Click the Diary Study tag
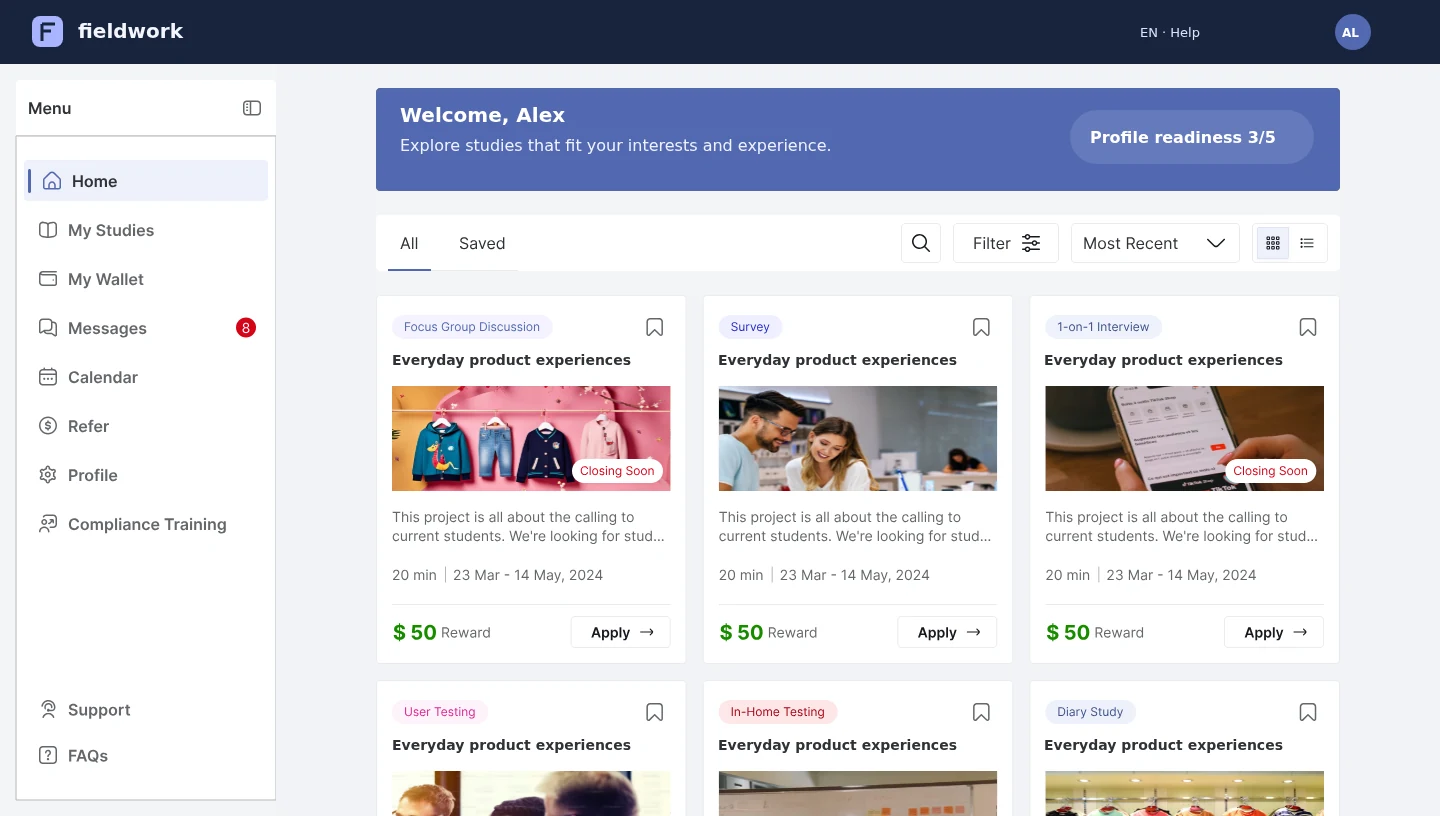 (1090, 712)
